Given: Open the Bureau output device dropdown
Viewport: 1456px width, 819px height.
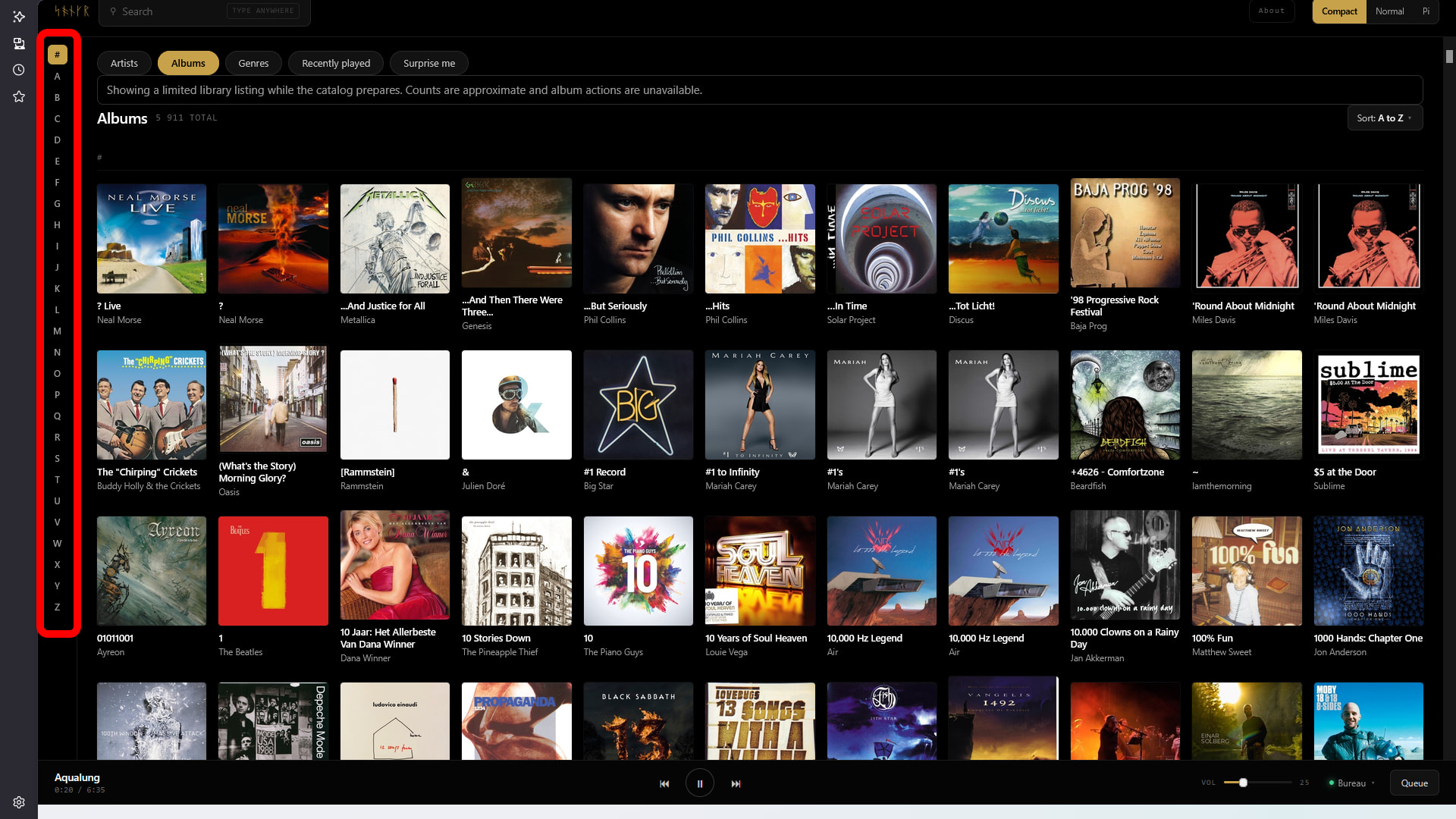Looking at the screenshot, I should point(1351,783).
